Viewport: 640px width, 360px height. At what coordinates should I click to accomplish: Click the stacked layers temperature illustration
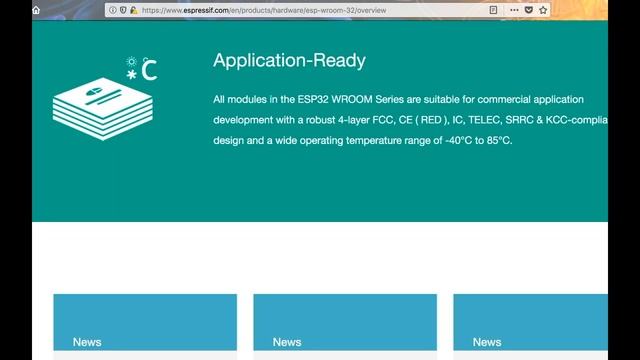point(104,98)
